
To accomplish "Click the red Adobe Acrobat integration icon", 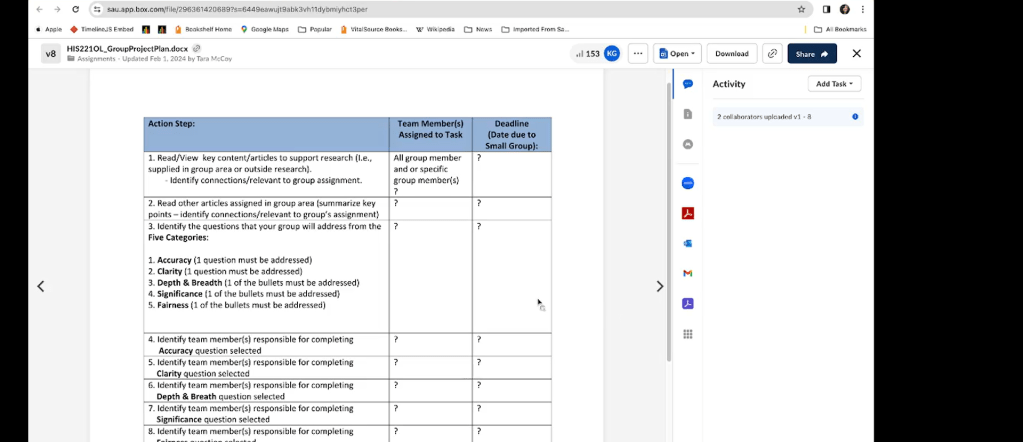I will 688,213.
